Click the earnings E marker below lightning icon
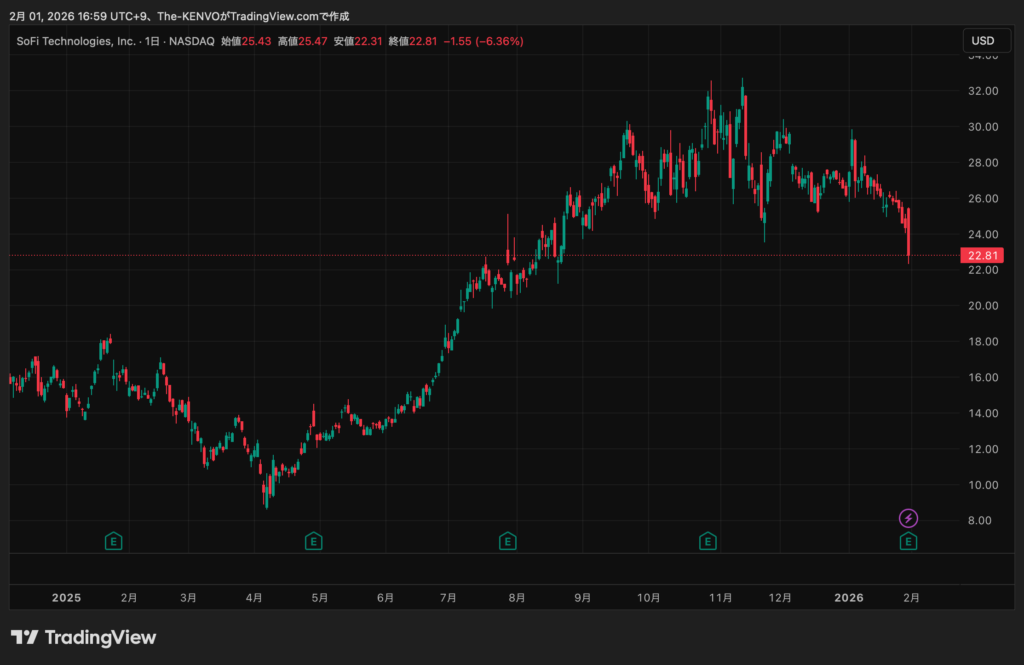Viewport: 1024px width, 665px height. click(x=908, y=542)
